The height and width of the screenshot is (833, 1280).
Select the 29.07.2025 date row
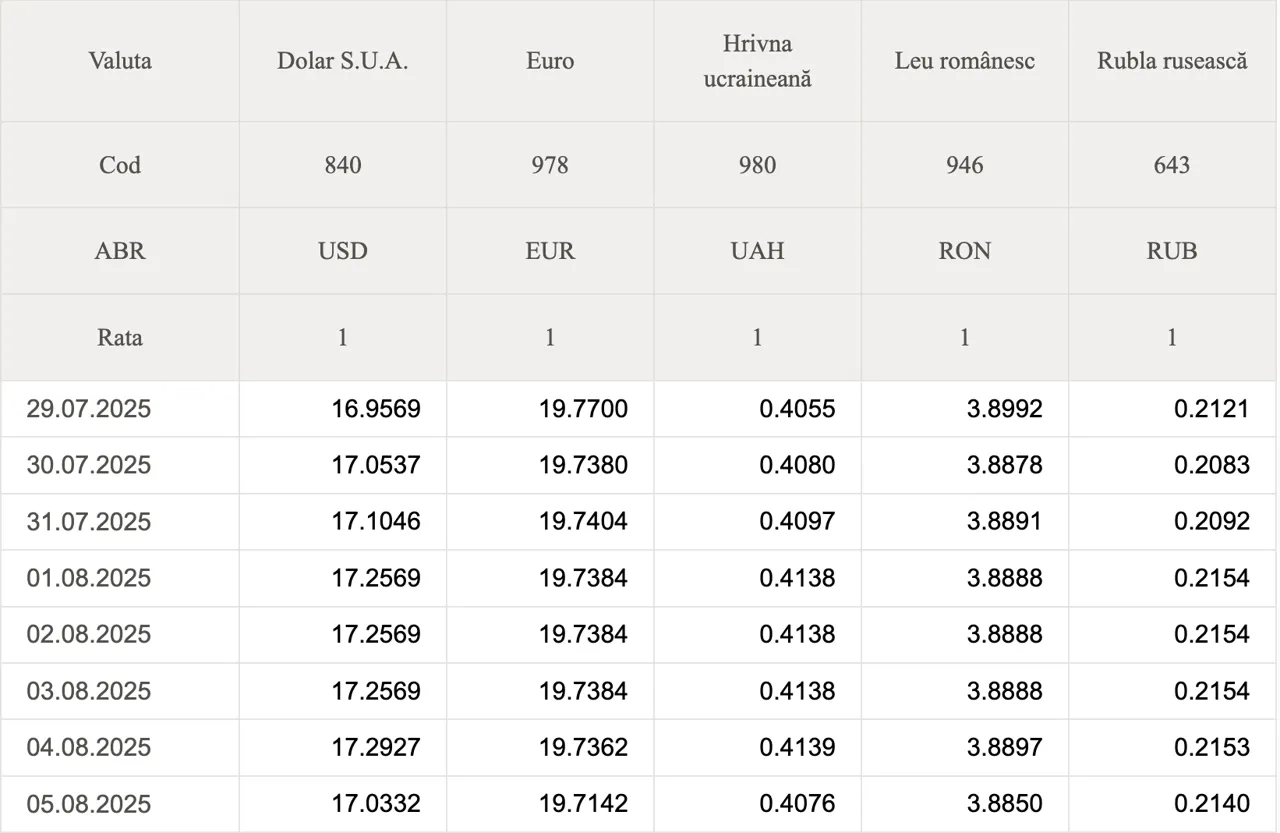click(640, 409)
